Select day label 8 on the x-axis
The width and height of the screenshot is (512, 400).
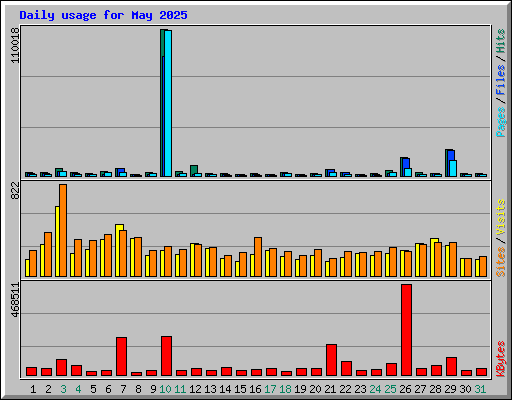click(138, 389)
